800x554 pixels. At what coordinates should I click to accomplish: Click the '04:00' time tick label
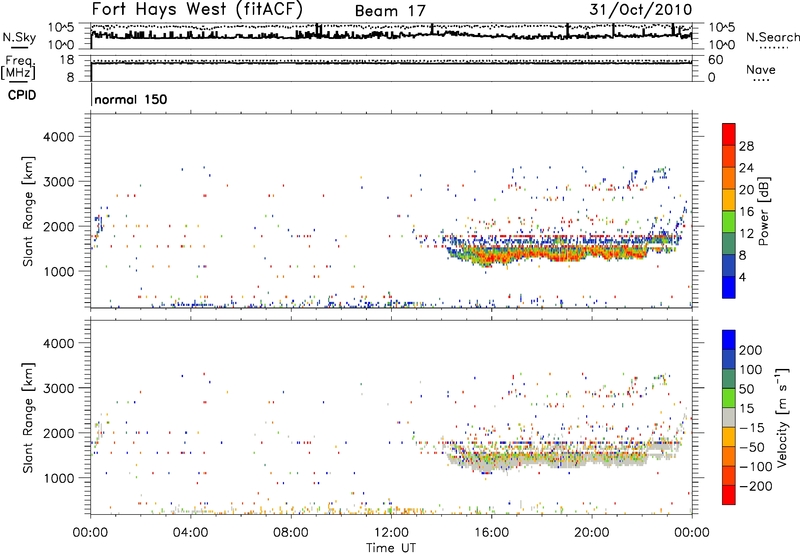[190, 533]
